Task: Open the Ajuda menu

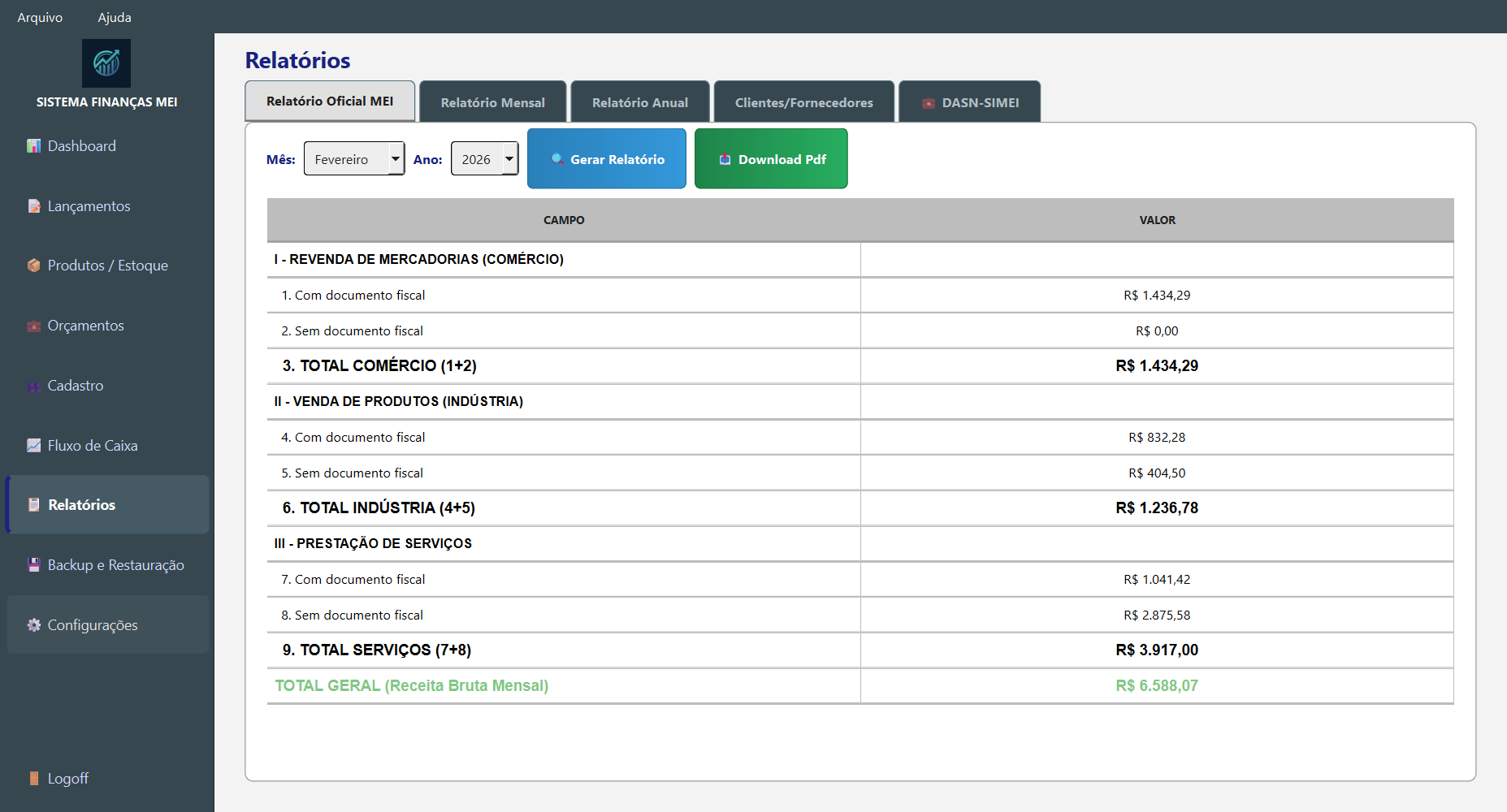Action: pos(115,17)
